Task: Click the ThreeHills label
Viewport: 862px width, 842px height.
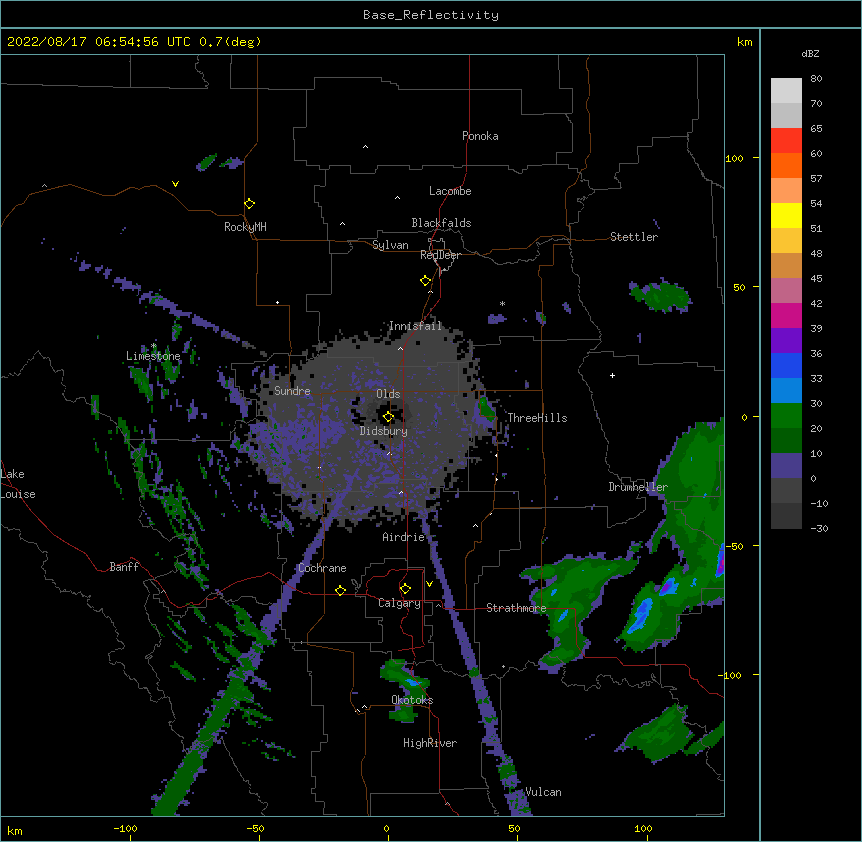Action: click(x=537, y=418)
